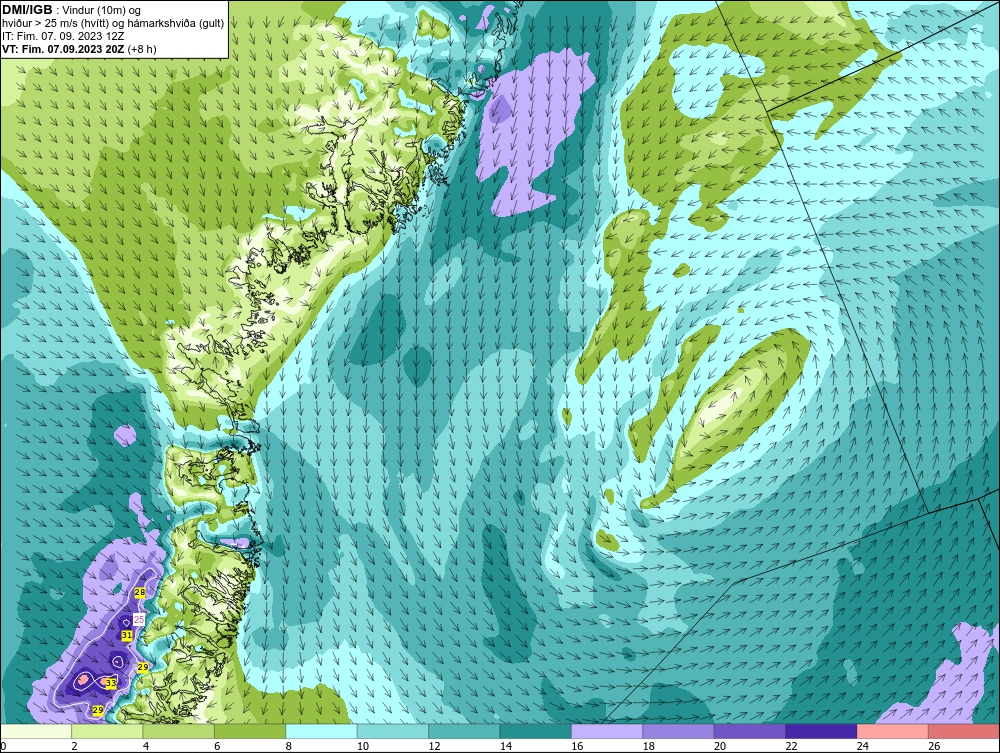The image size is (1000, 753).
Task: Click legend tick value 14
Action: [x=506, y=746]
